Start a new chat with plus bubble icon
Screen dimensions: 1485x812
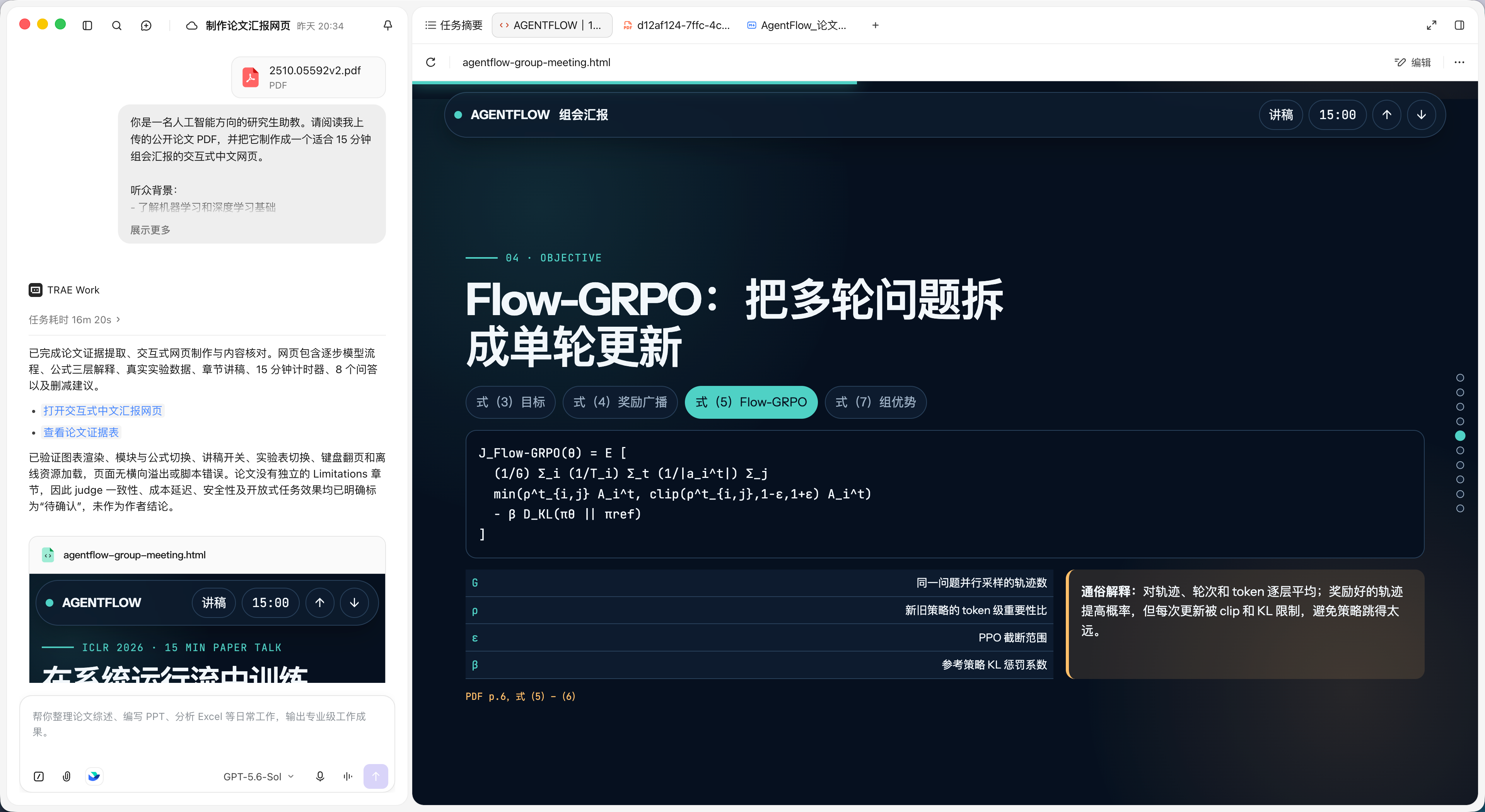coord(146,26)
